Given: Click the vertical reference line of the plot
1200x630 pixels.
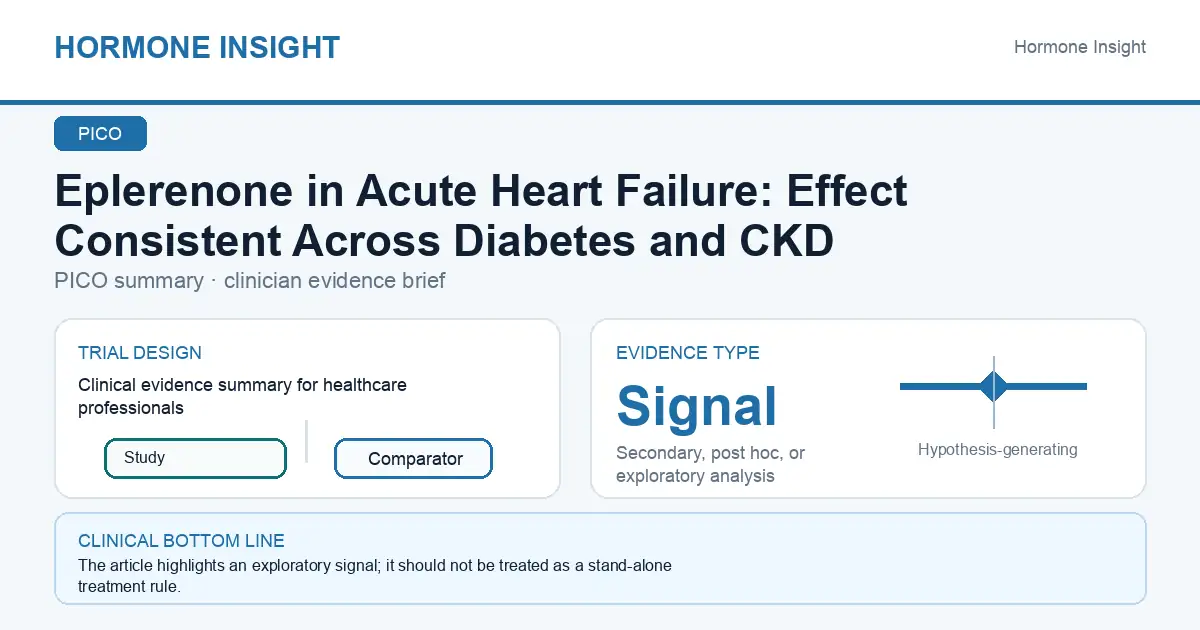Looking at the screenshot, I should 994,392.
